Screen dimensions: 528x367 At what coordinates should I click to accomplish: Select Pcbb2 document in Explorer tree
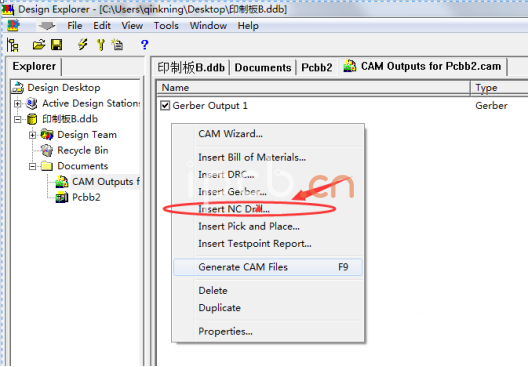pyautogui.click(x=86, y=197)
